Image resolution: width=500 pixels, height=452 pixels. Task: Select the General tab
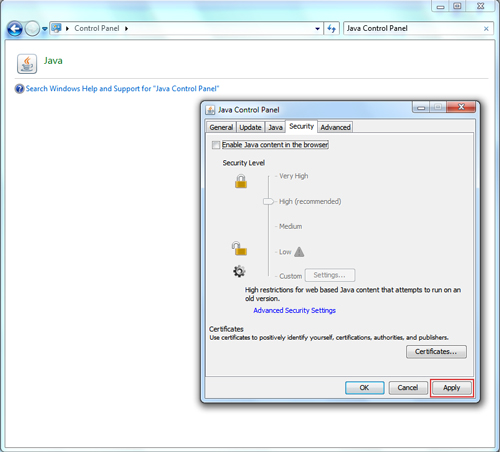click(221, 127)
